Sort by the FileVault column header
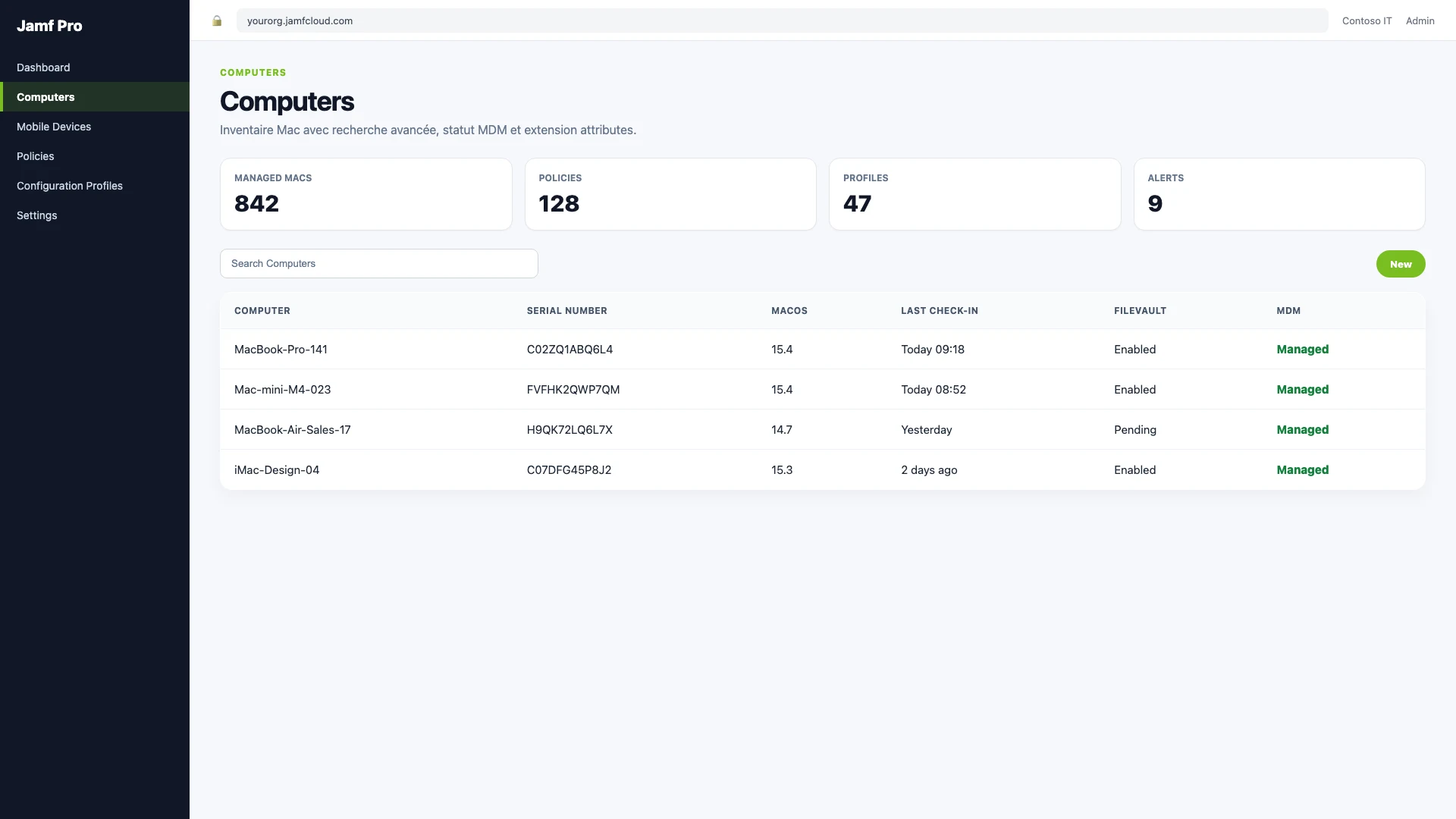Viewport: 1456px width, 819px height. (x=1140, y=311)
